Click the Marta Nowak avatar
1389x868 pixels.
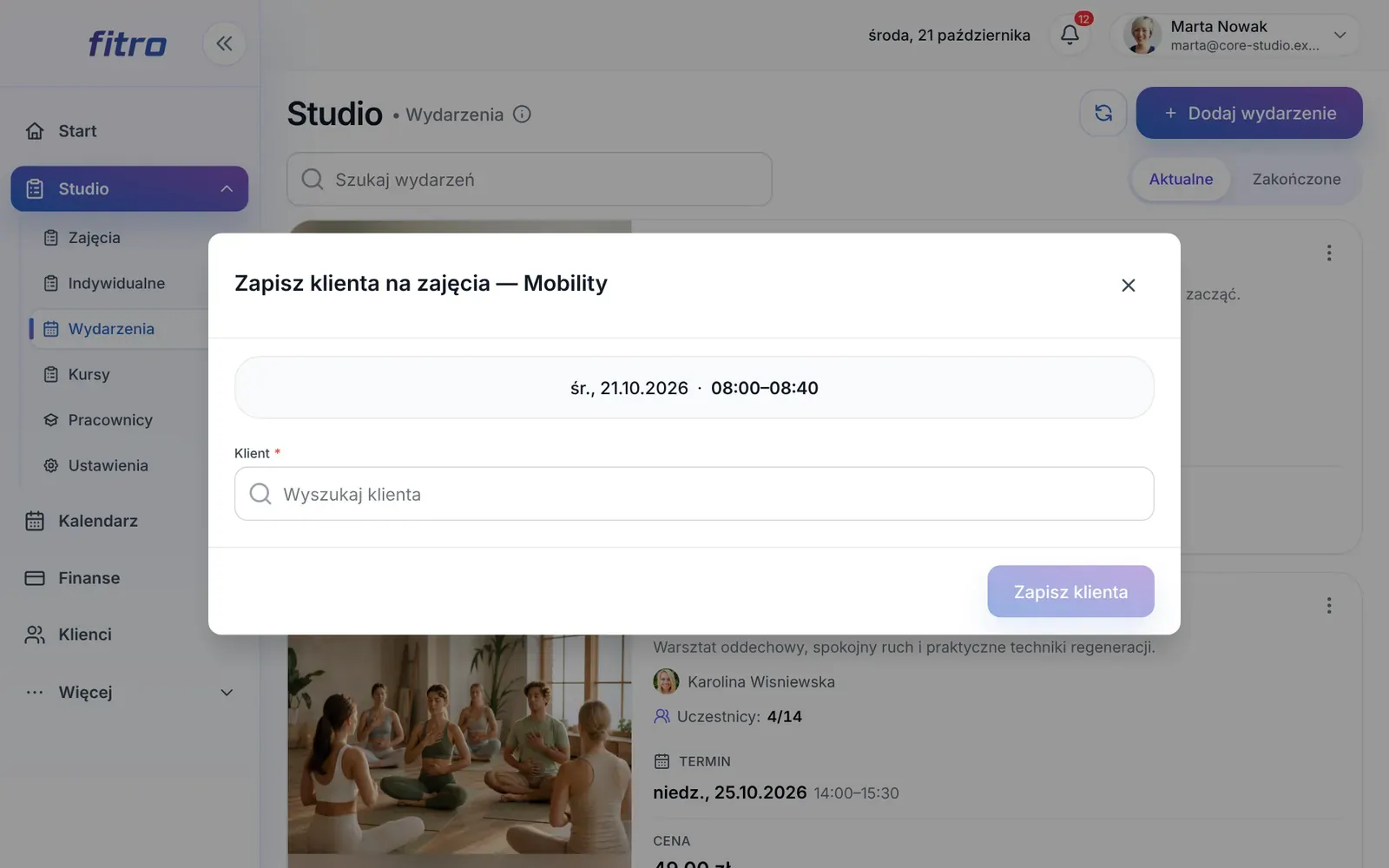[1142, 35]
